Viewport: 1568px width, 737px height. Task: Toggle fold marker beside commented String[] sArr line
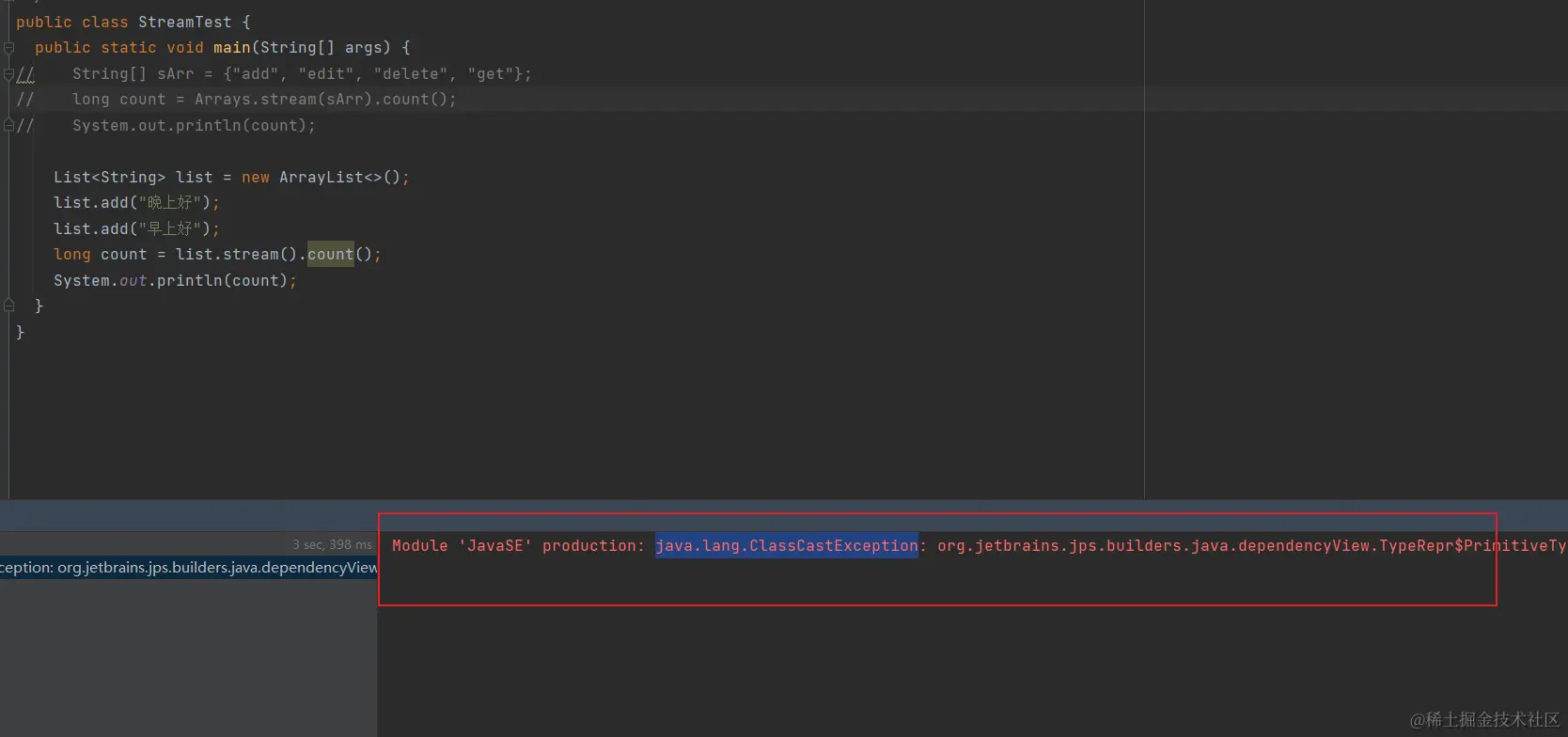(x=8, y=73)
